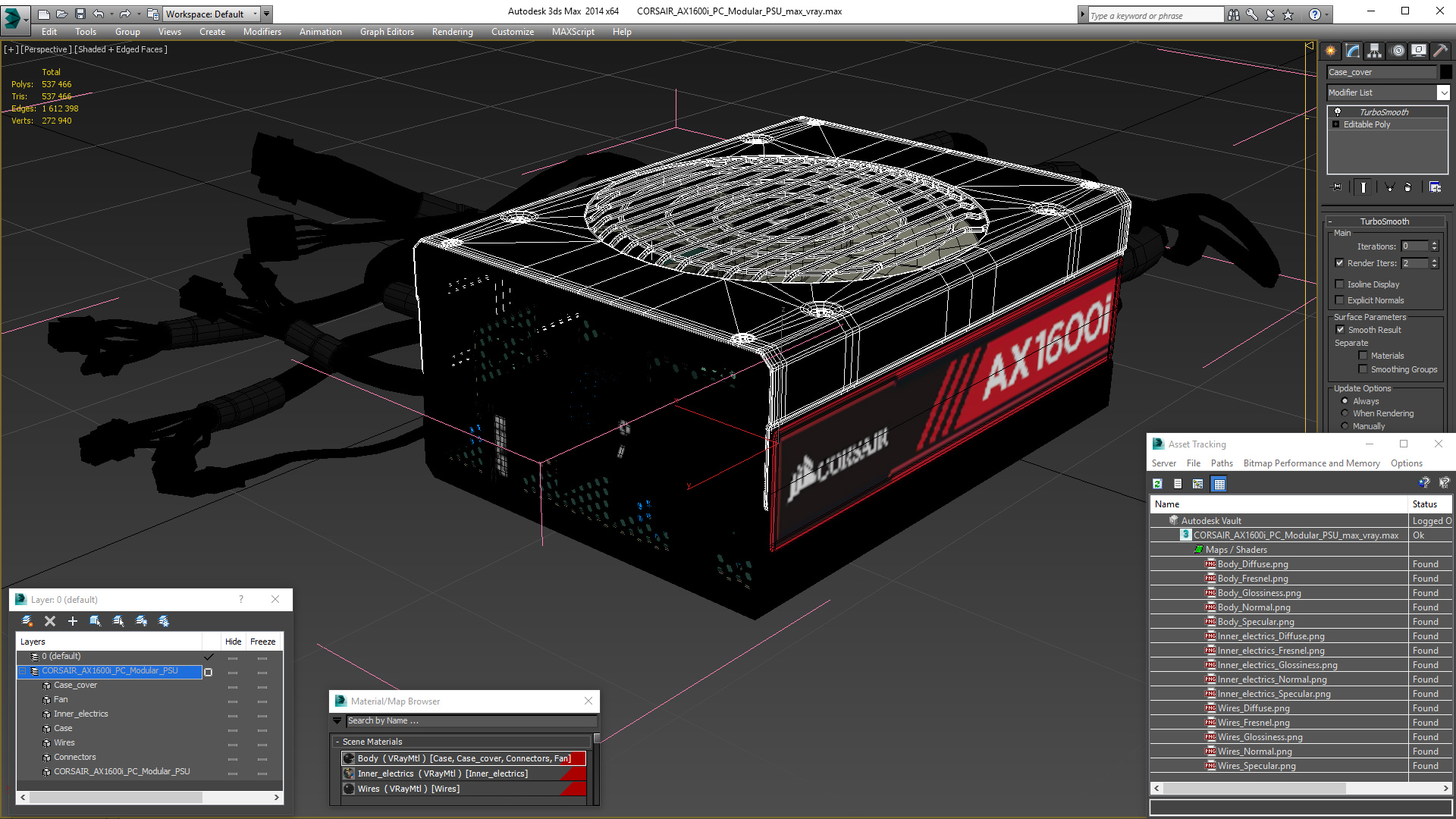The image size is (1456, 819).
Task: Select When Rendering update option
Action: coord(1345,413)
